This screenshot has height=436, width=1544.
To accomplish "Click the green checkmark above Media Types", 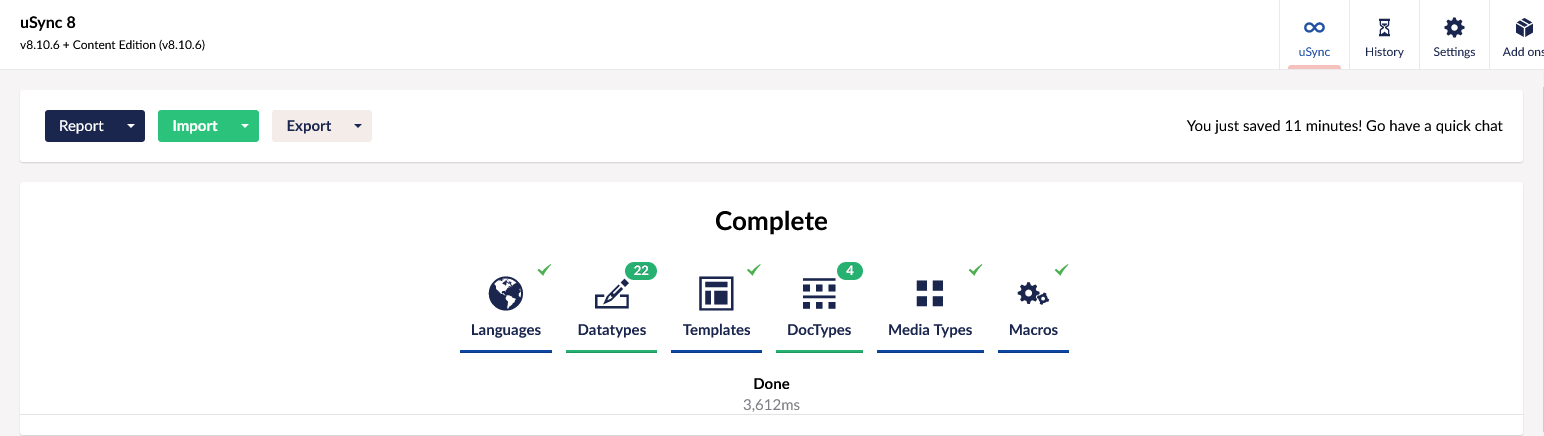I will click(x=976, y=270).
